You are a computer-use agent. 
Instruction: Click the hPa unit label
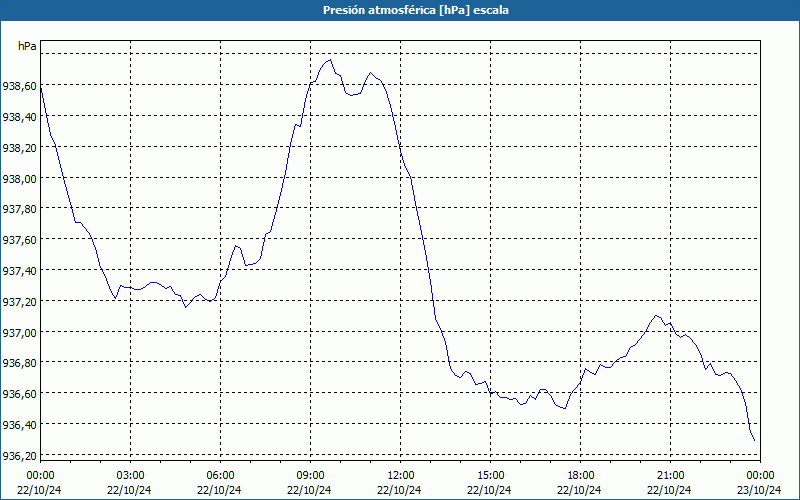click(27, 46)
